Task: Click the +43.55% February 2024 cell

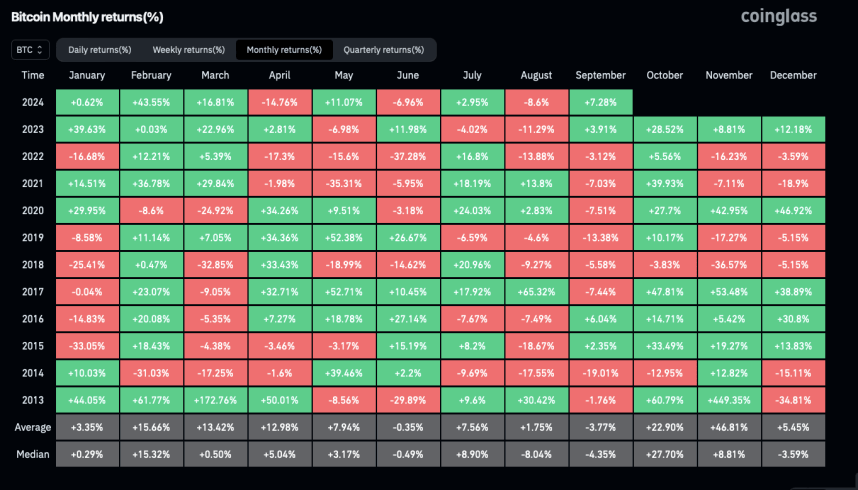Action: pos(151,101)
